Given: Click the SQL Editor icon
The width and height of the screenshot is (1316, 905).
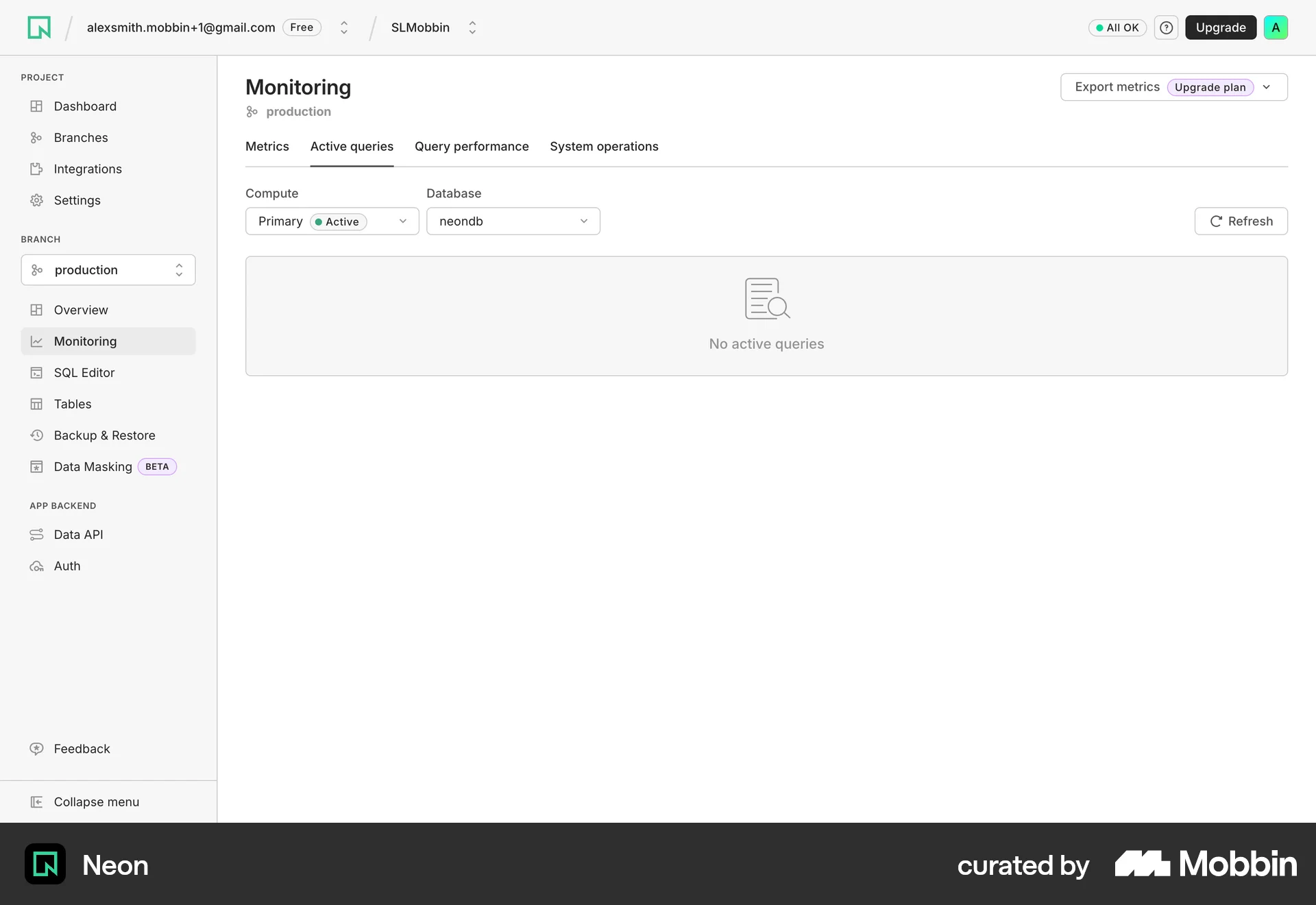Looking at the screenshot, I should click(x=36, y=373).
